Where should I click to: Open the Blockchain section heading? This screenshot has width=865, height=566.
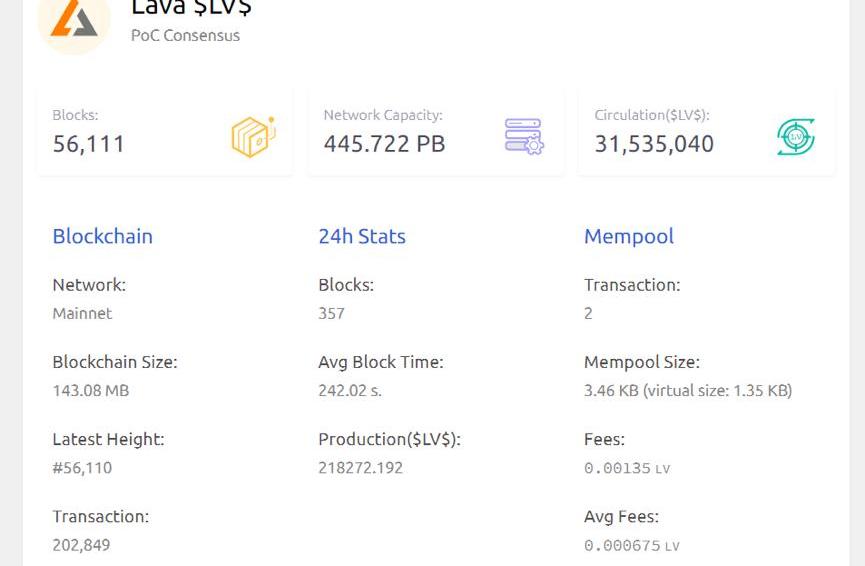pos(103,236)
